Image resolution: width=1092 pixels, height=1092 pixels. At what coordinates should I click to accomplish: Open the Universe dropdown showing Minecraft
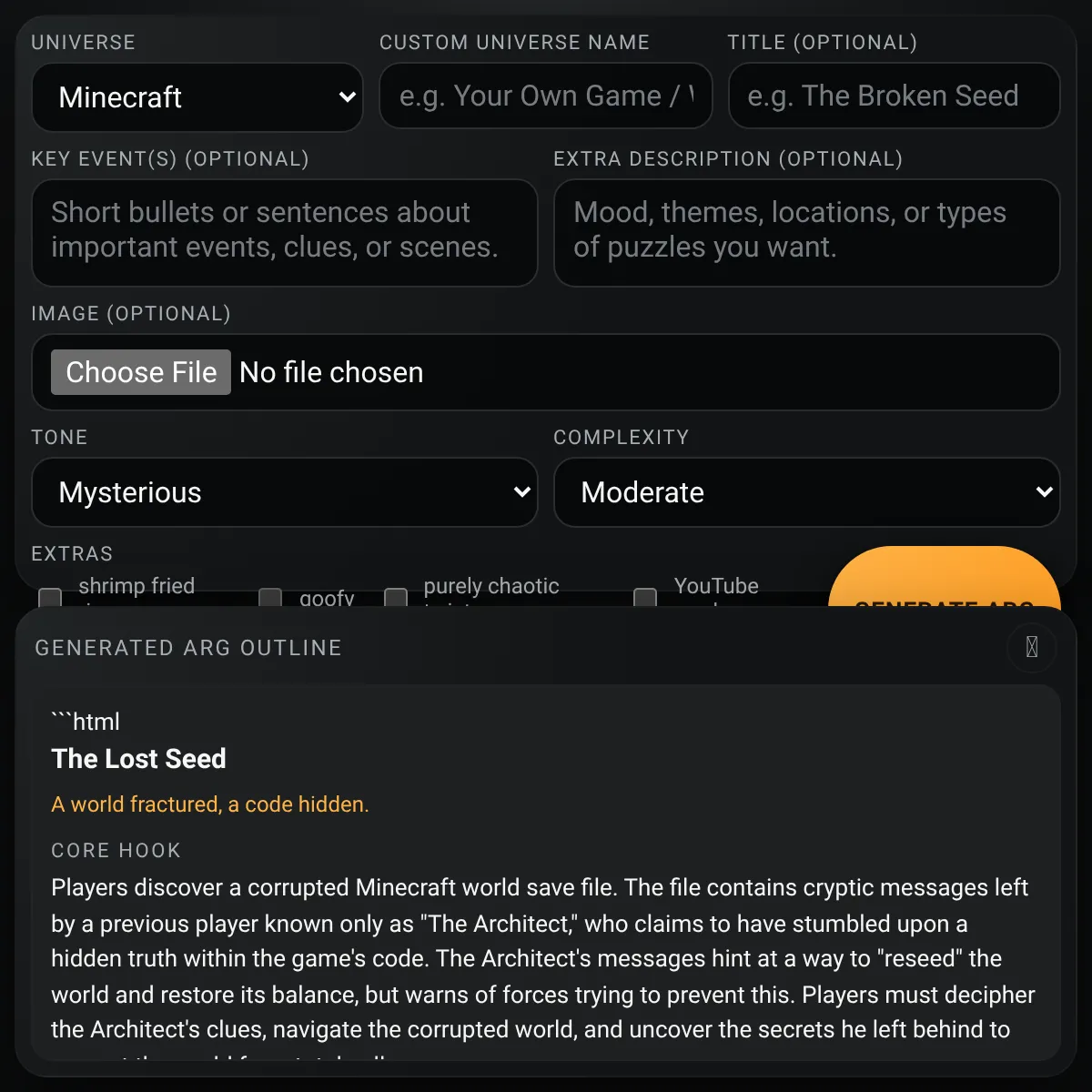click(x=197, y=97)
